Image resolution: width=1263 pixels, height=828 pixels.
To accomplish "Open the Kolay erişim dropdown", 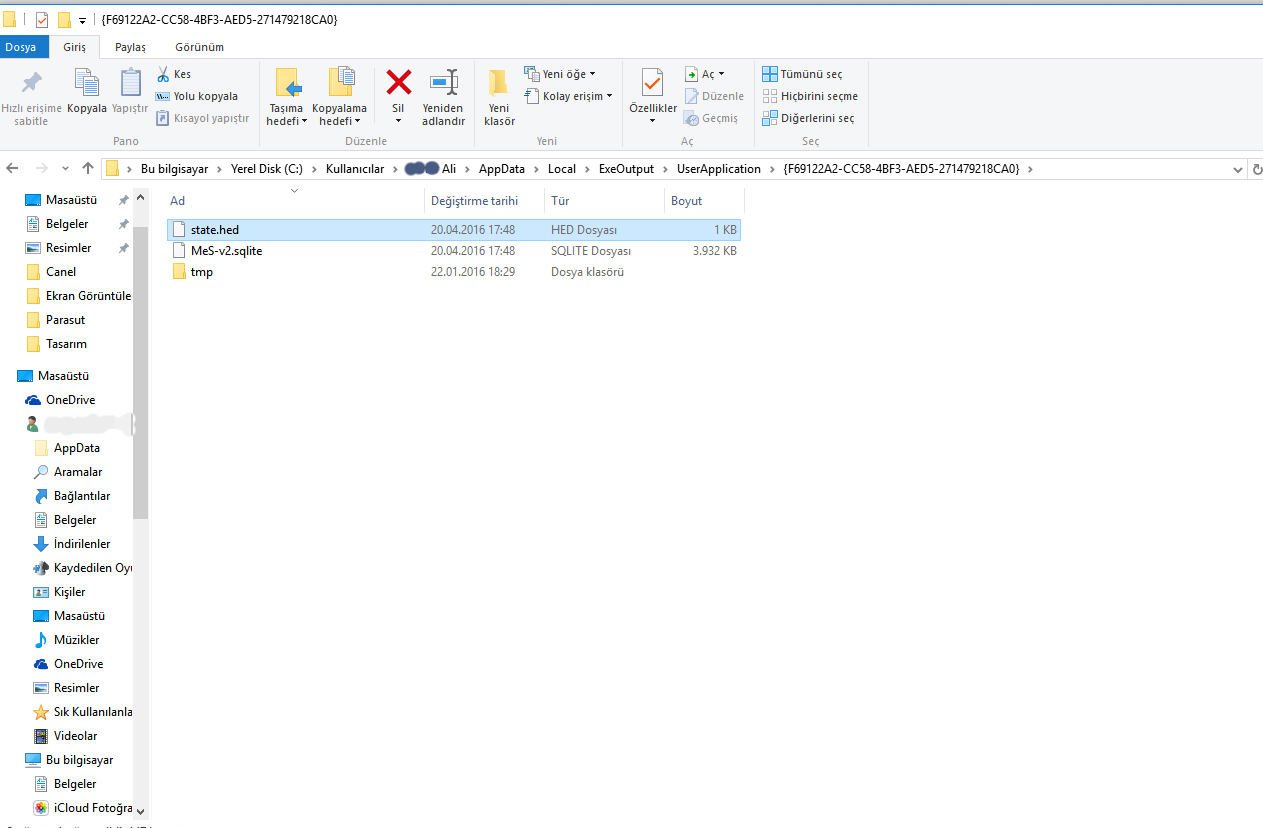I will pos(568,96).
